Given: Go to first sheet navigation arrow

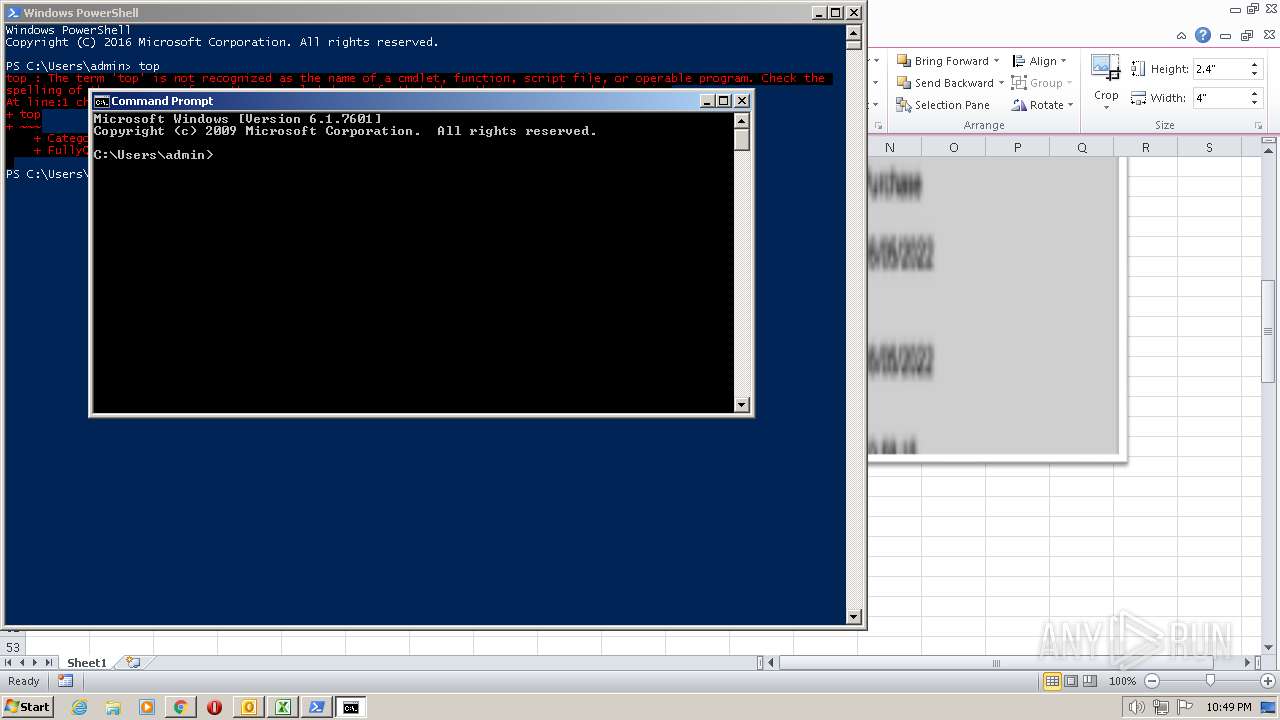Looking at the screenshot, I should point(9,663).
